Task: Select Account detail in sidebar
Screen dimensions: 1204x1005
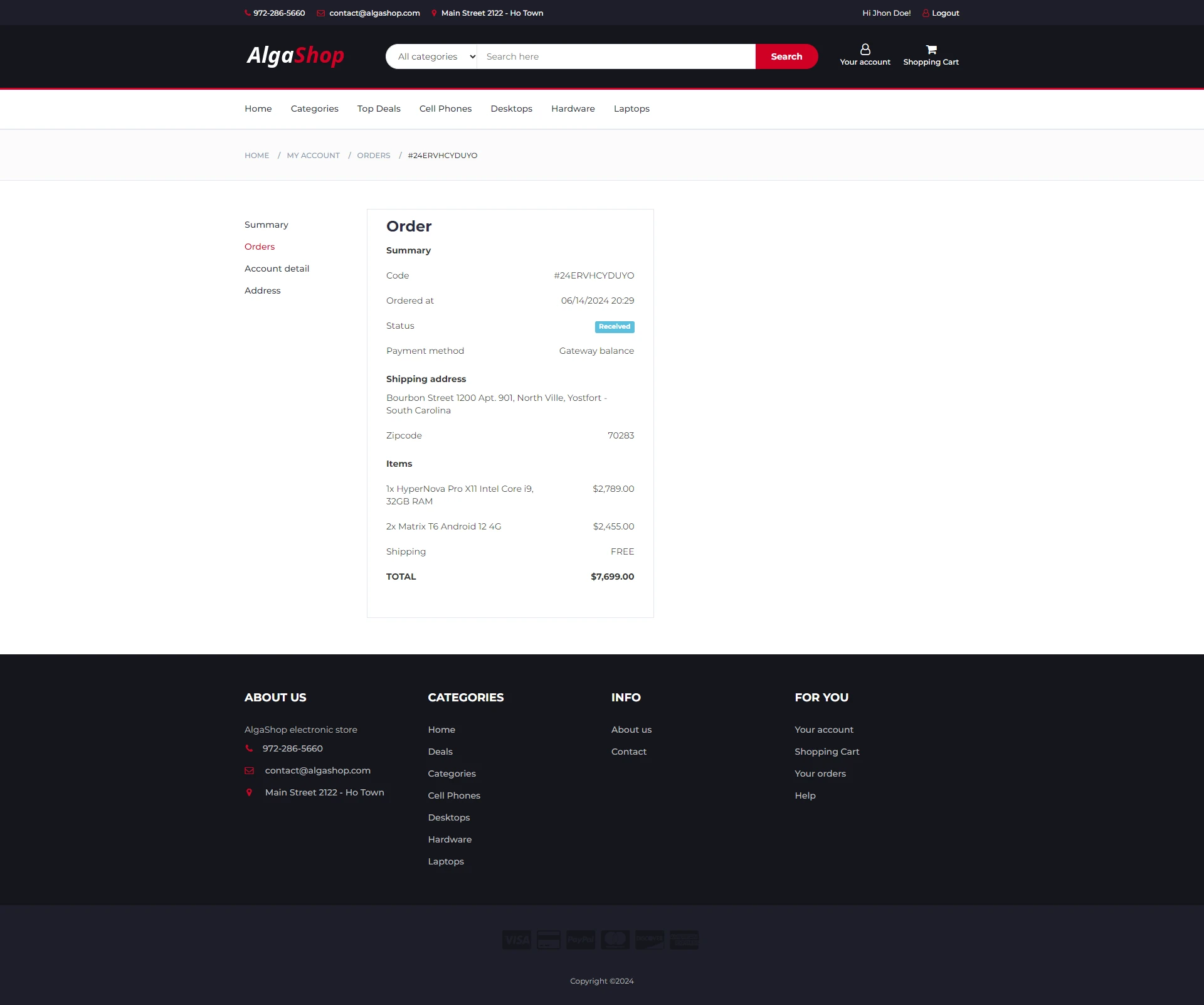Action: pos(277,269)
